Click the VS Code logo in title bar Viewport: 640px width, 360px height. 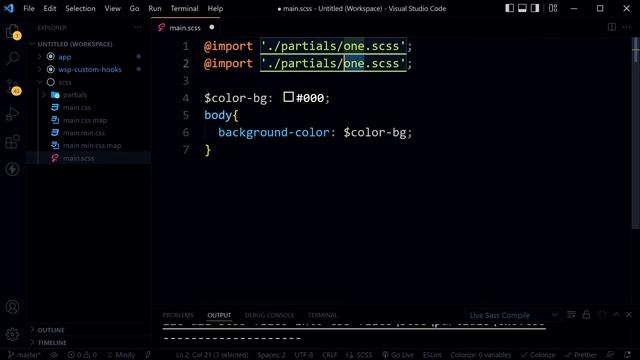tap(9, 8)
